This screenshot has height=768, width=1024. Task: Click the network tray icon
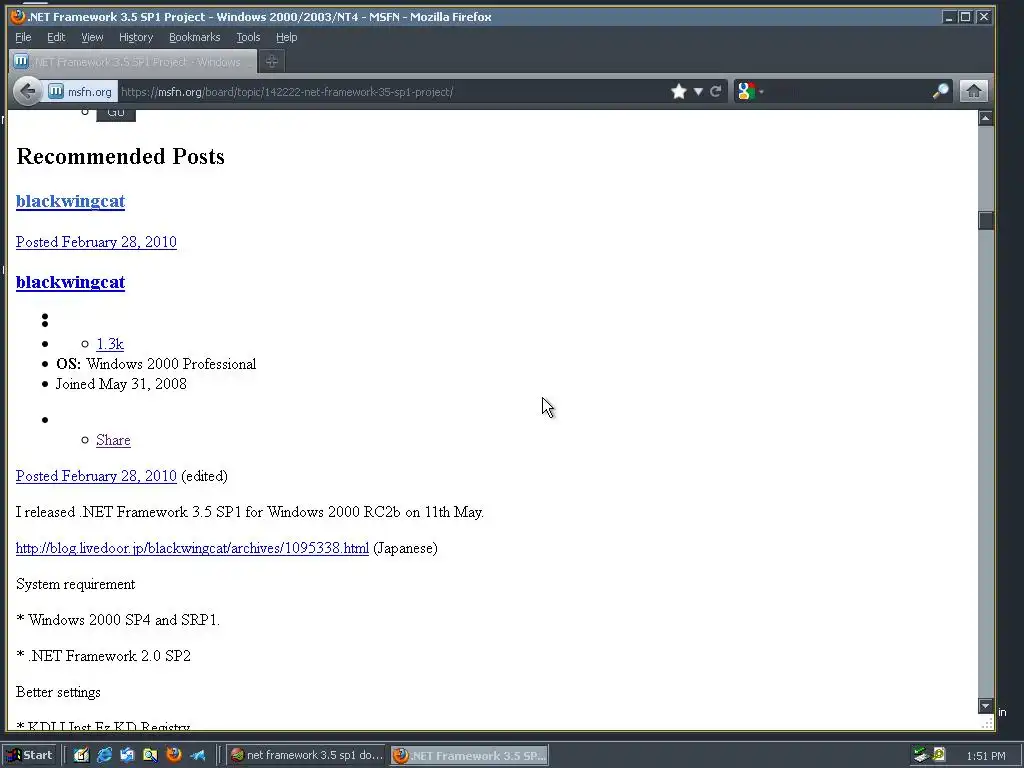click(921, 755)
